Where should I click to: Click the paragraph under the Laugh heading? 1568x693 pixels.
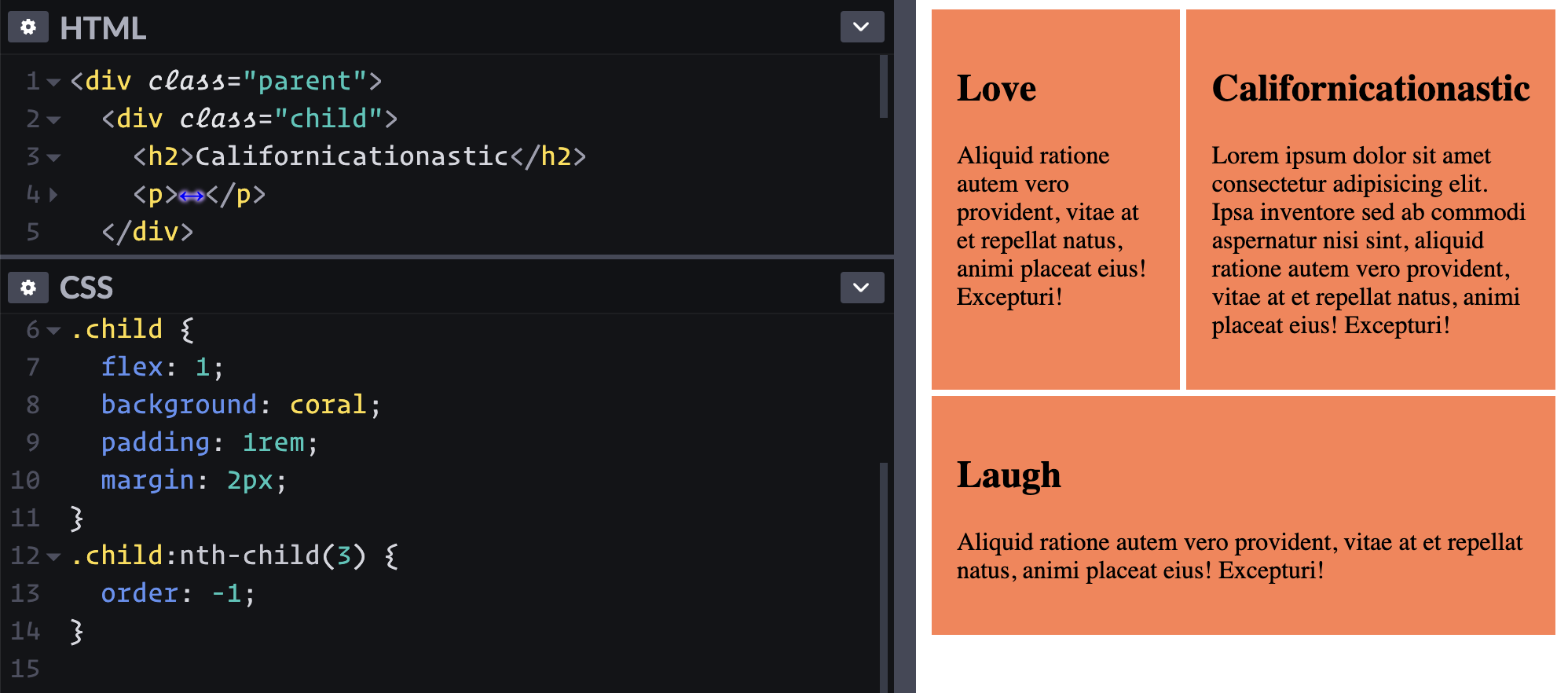pos(1240,556)
